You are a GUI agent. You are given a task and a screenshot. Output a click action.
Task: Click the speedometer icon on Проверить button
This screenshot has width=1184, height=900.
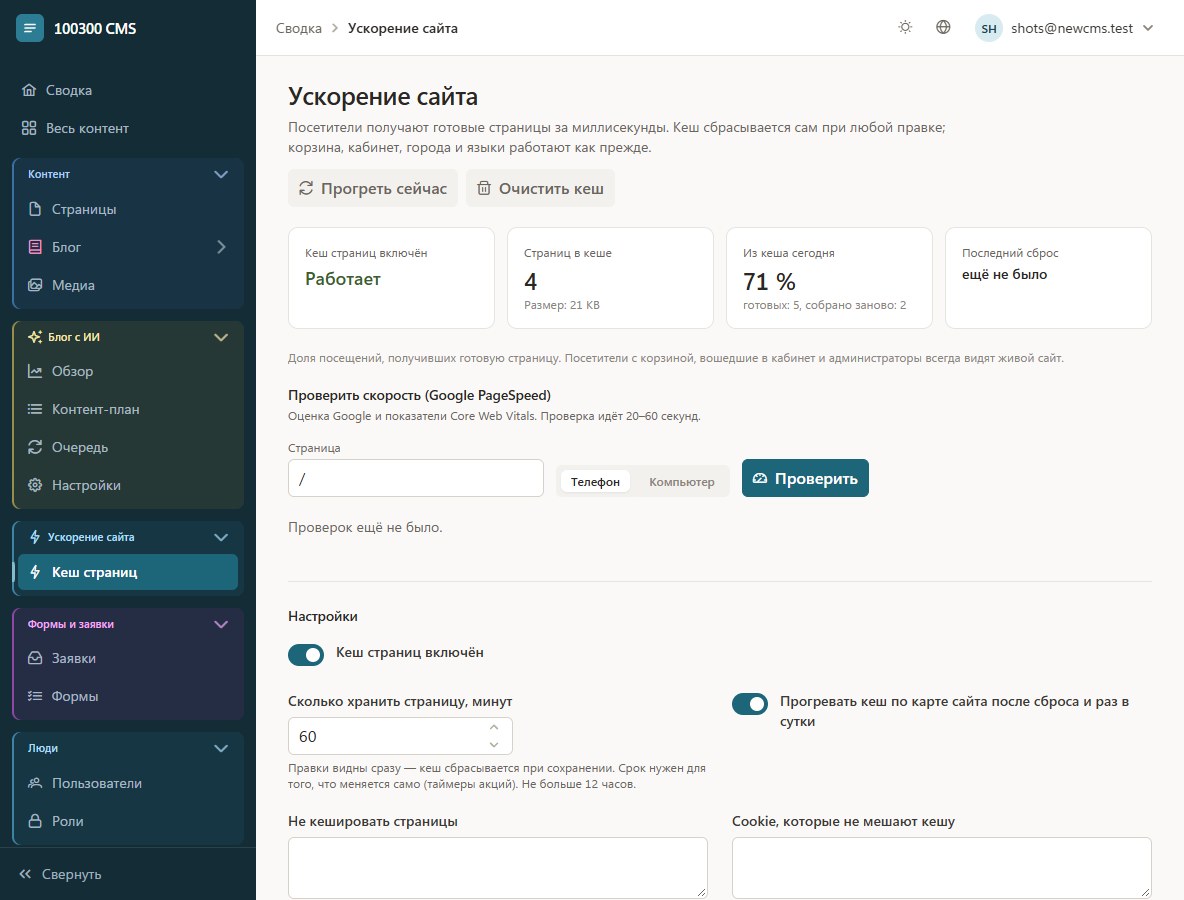[x=760, y=478]
